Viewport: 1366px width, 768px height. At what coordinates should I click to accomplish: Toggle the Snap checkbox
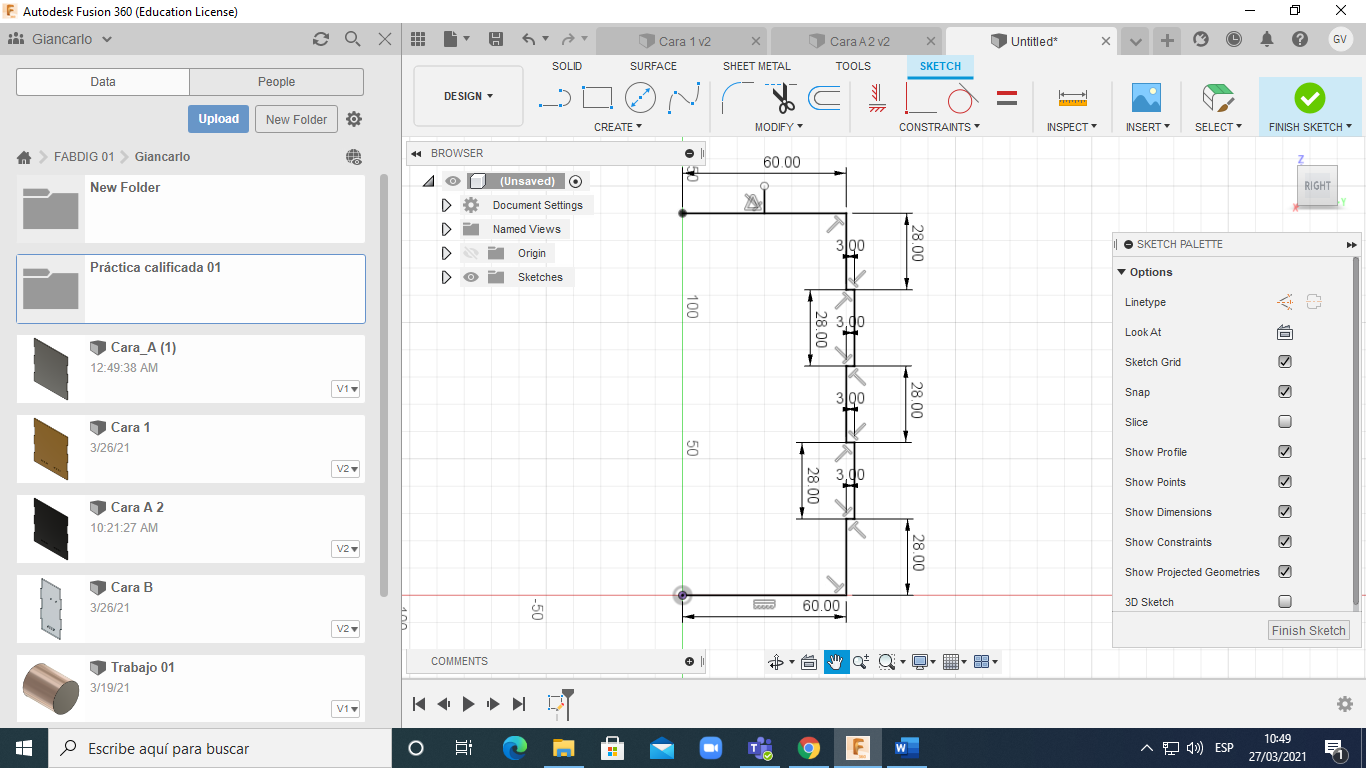click(1285, 392)
